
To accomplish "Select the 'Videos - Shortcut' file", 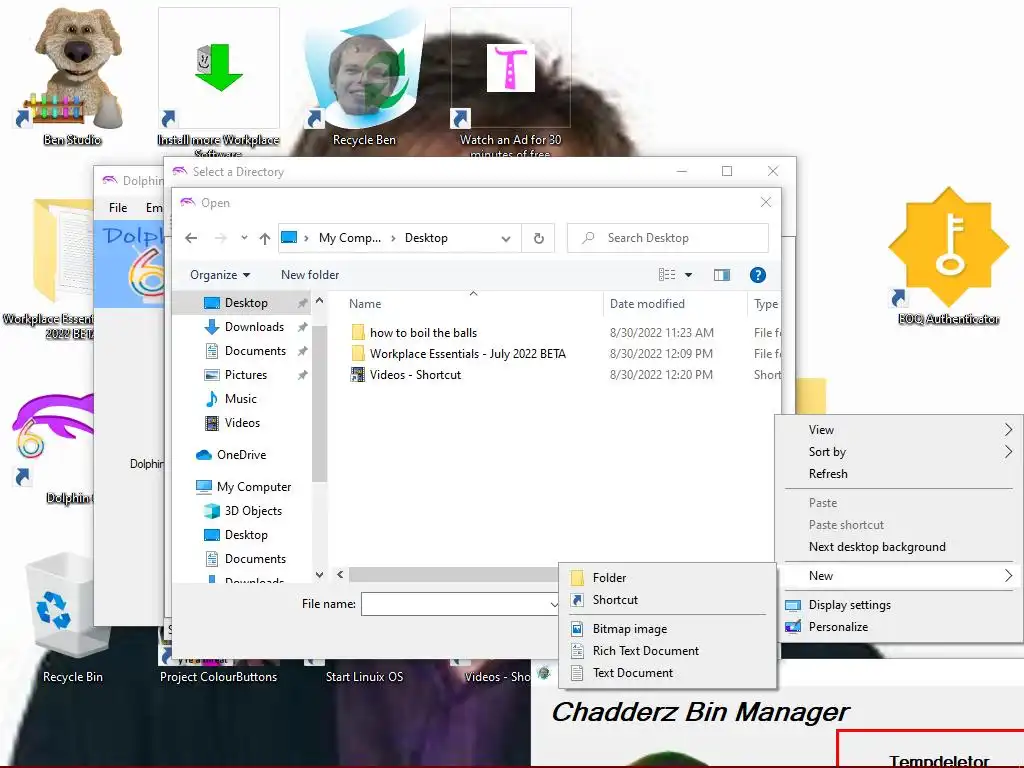I will pos(415,375).
